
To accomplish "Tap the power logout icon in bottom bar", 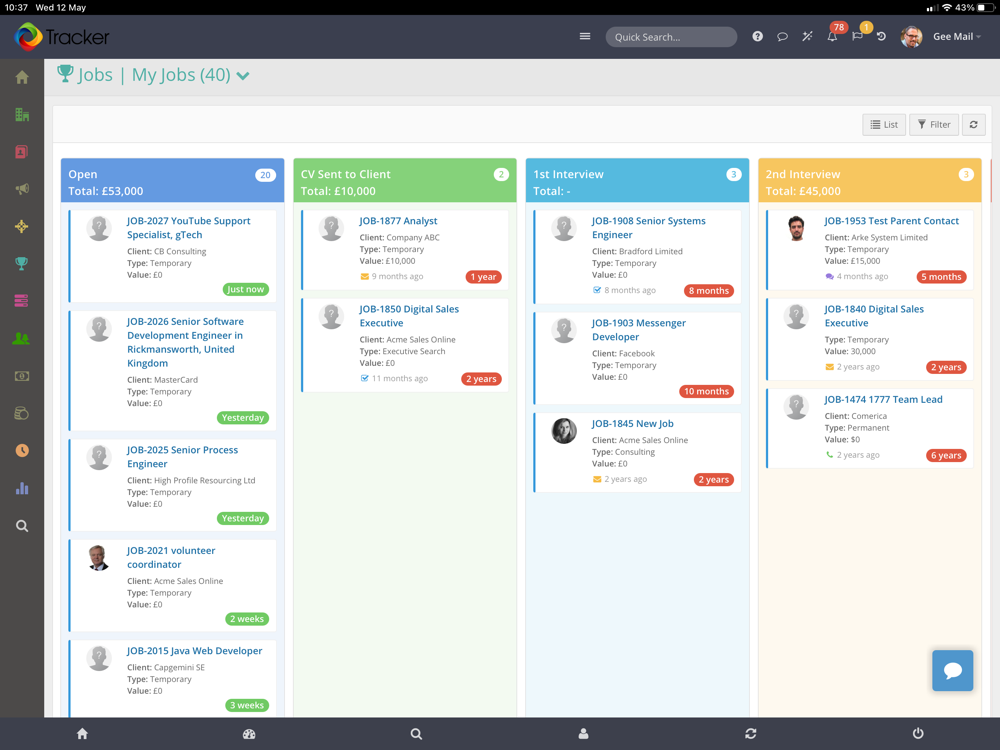I will click(x=918, y=733).
